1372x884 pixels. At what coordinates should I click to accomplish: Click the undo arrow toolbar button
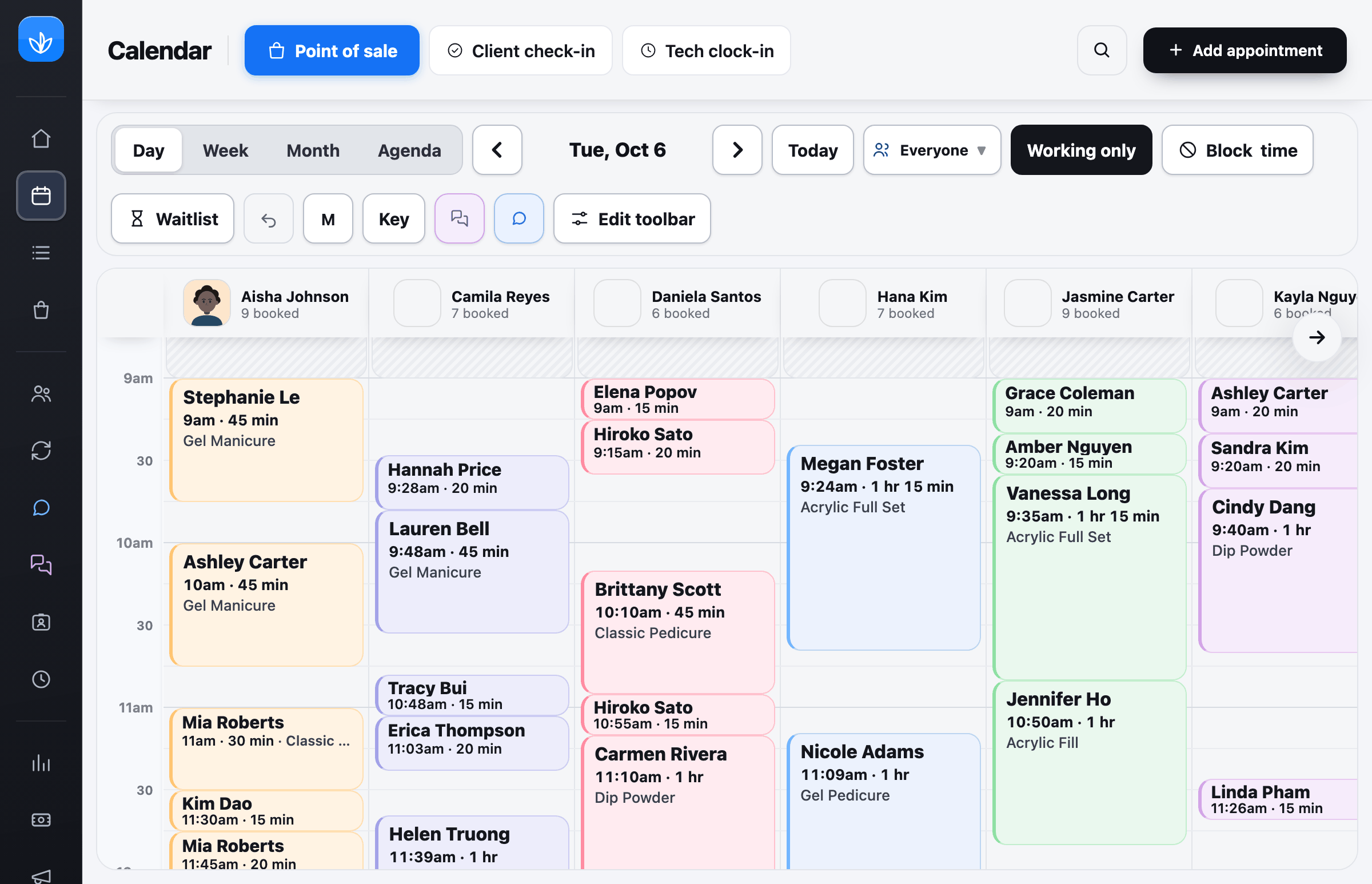[x=269, y=218]
